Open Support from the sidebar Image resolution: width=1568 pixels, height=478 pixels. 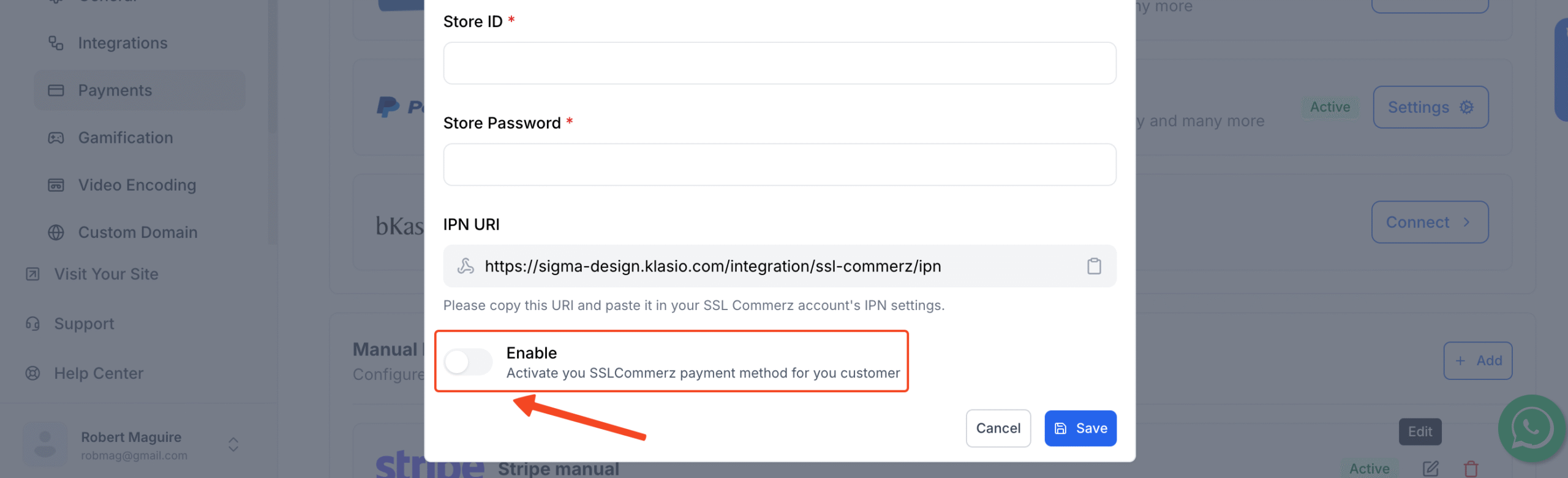point(84,324)
